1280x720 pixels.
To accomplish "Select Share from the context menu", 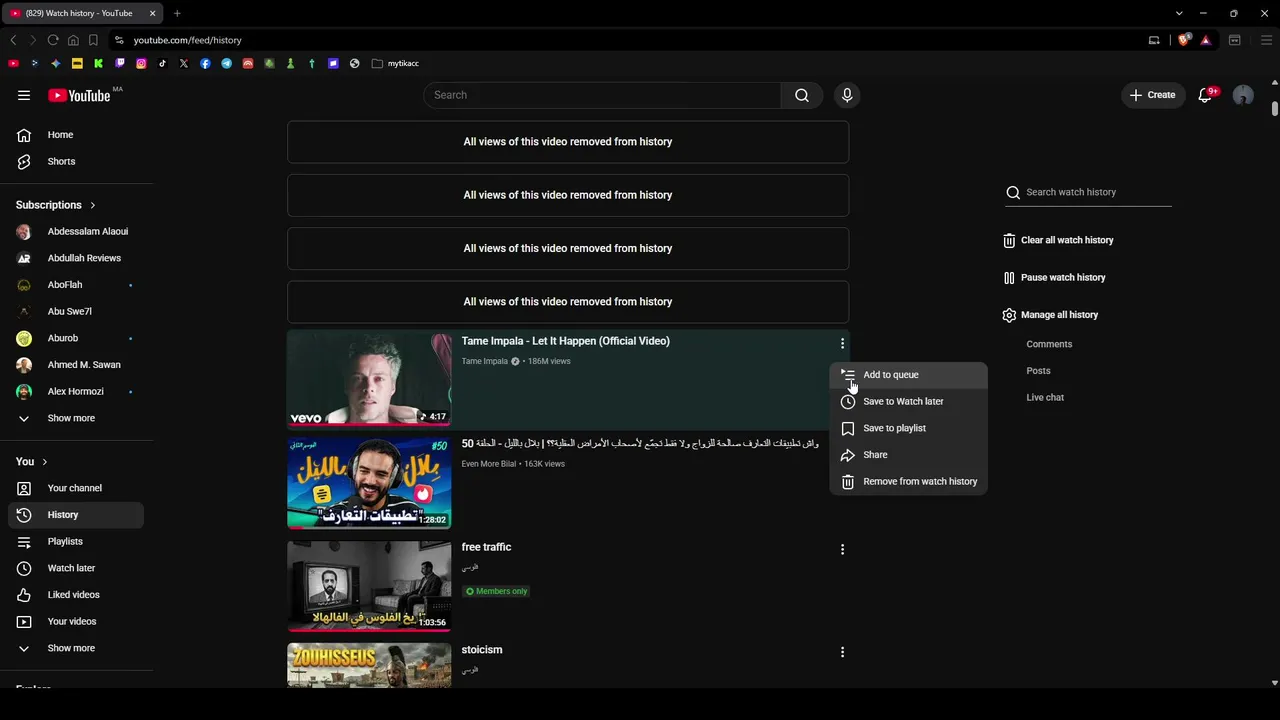I will [x=909, y=455].
